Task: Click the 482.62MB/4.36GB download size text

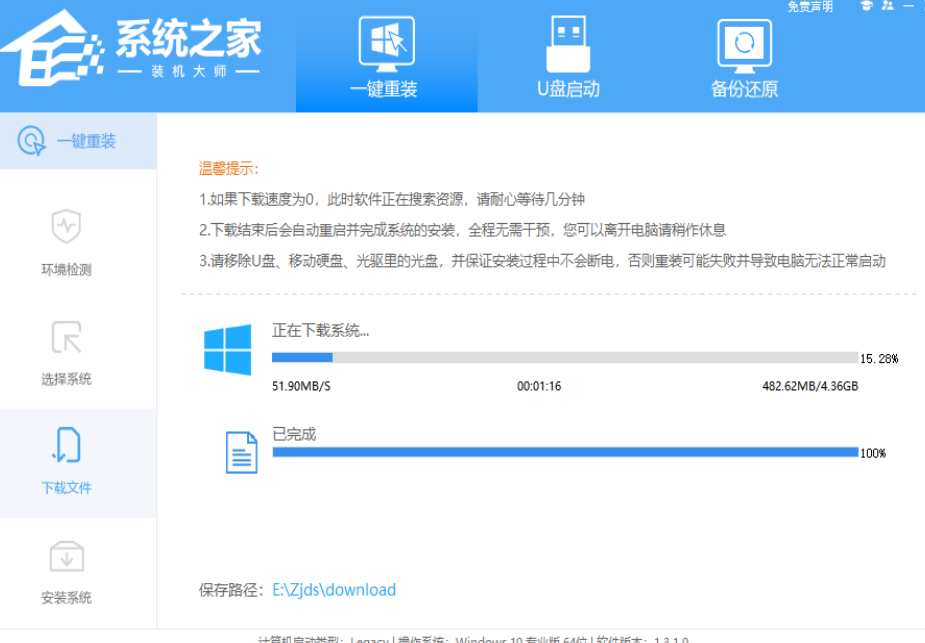Action: coord(810,386)
